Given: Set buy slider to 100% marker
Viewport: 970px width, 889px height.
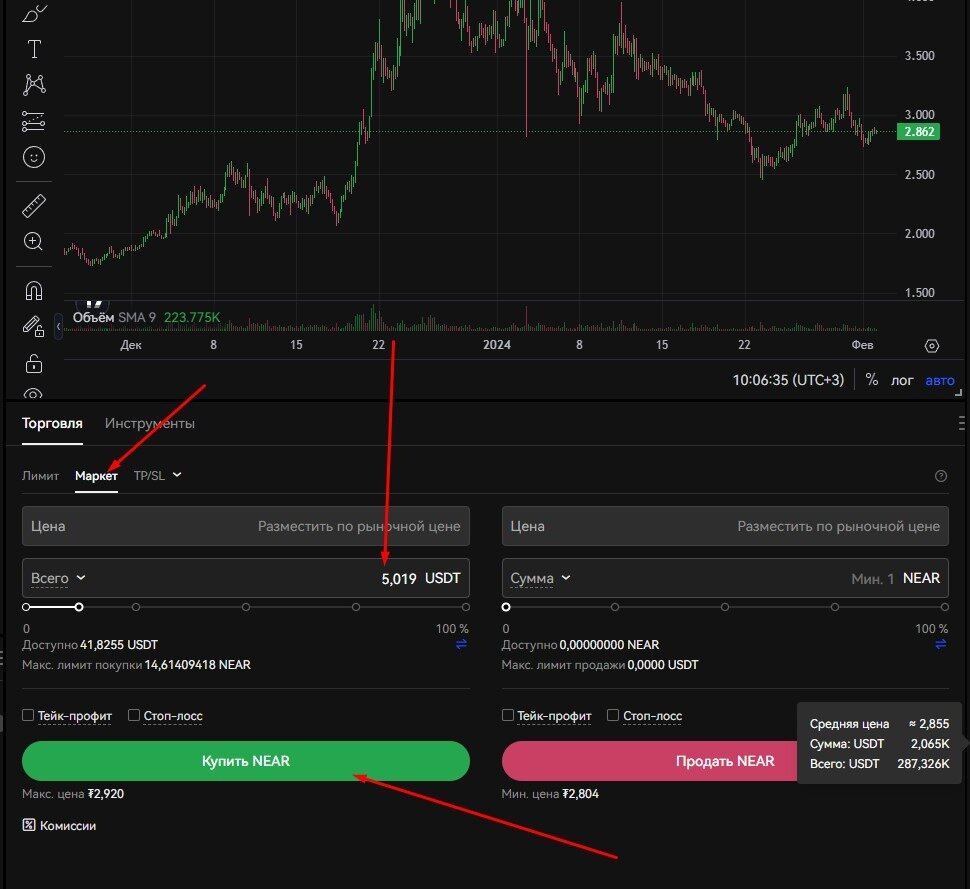Looking at the screenshot, I should tap(465, 607).
